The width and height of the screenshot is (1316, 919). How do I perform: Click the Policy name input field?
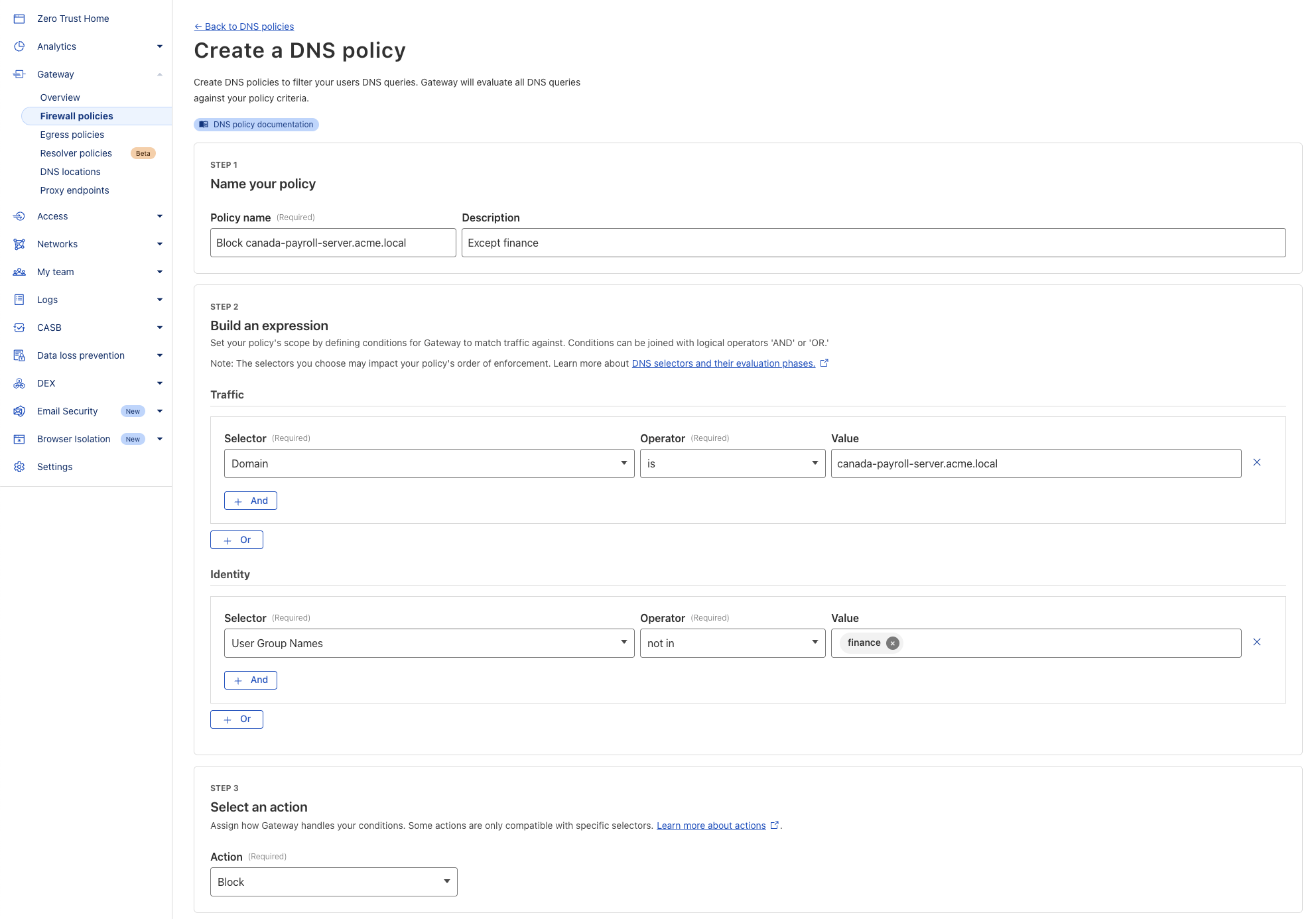[332, 243]
